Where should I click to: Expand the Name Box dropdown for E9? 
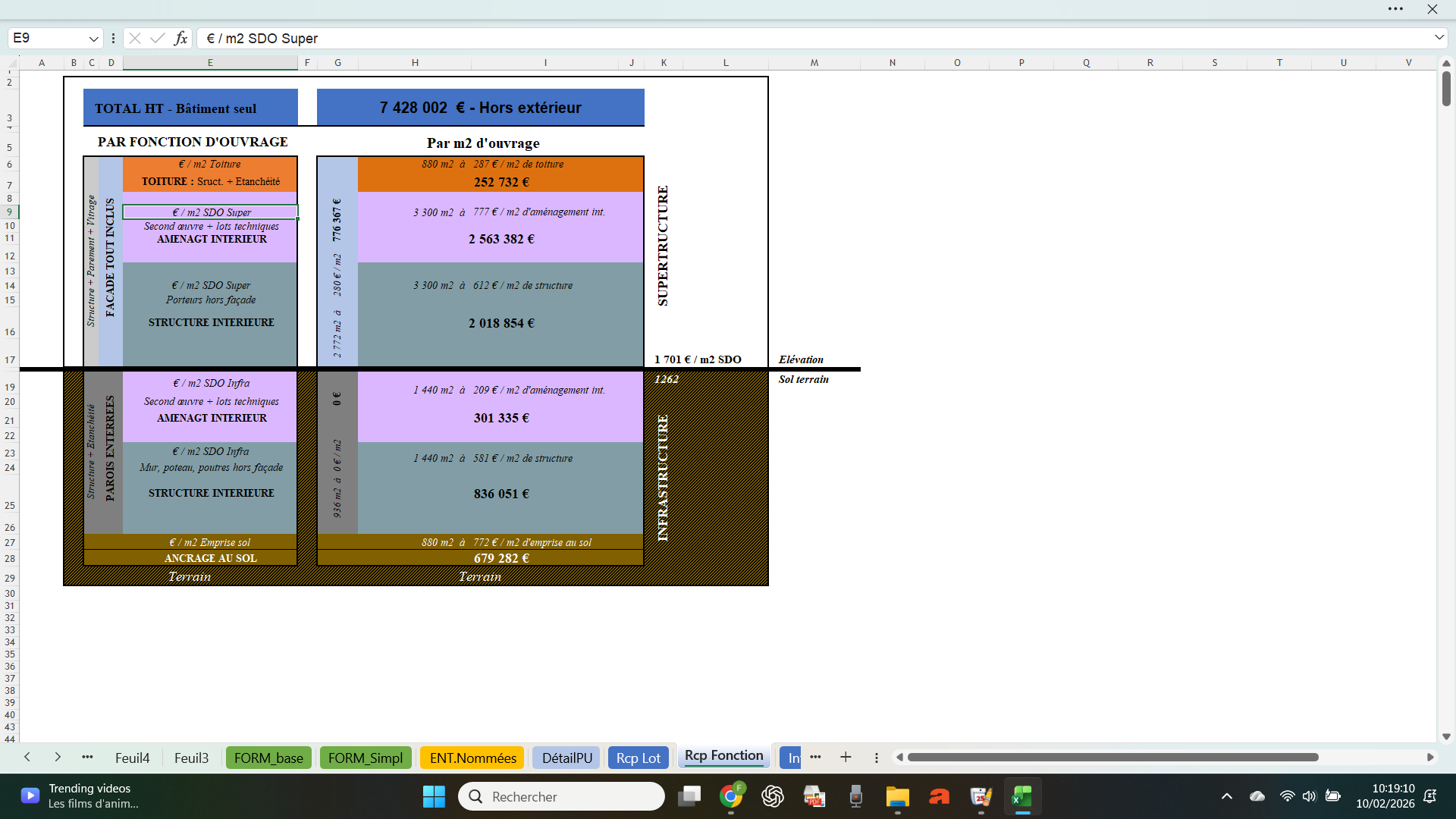point(93,38)
